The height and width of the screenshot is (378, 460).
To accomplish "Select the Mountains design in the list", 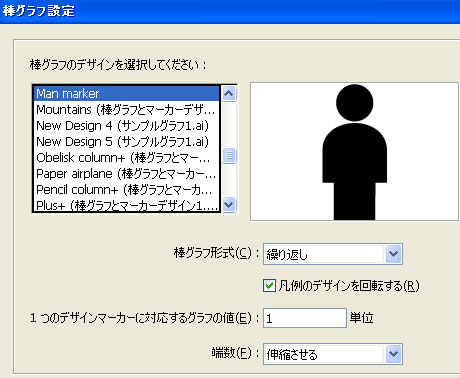I will click(x=127, y=110).
